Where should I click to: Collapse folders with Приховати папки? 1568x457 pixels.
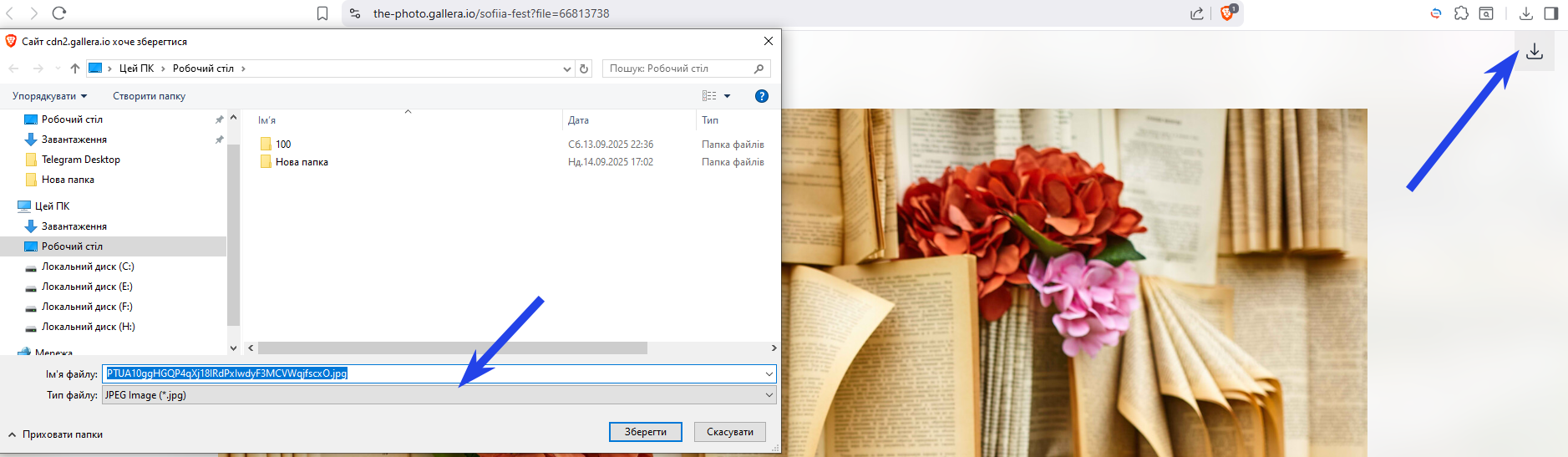pos(55,434)
